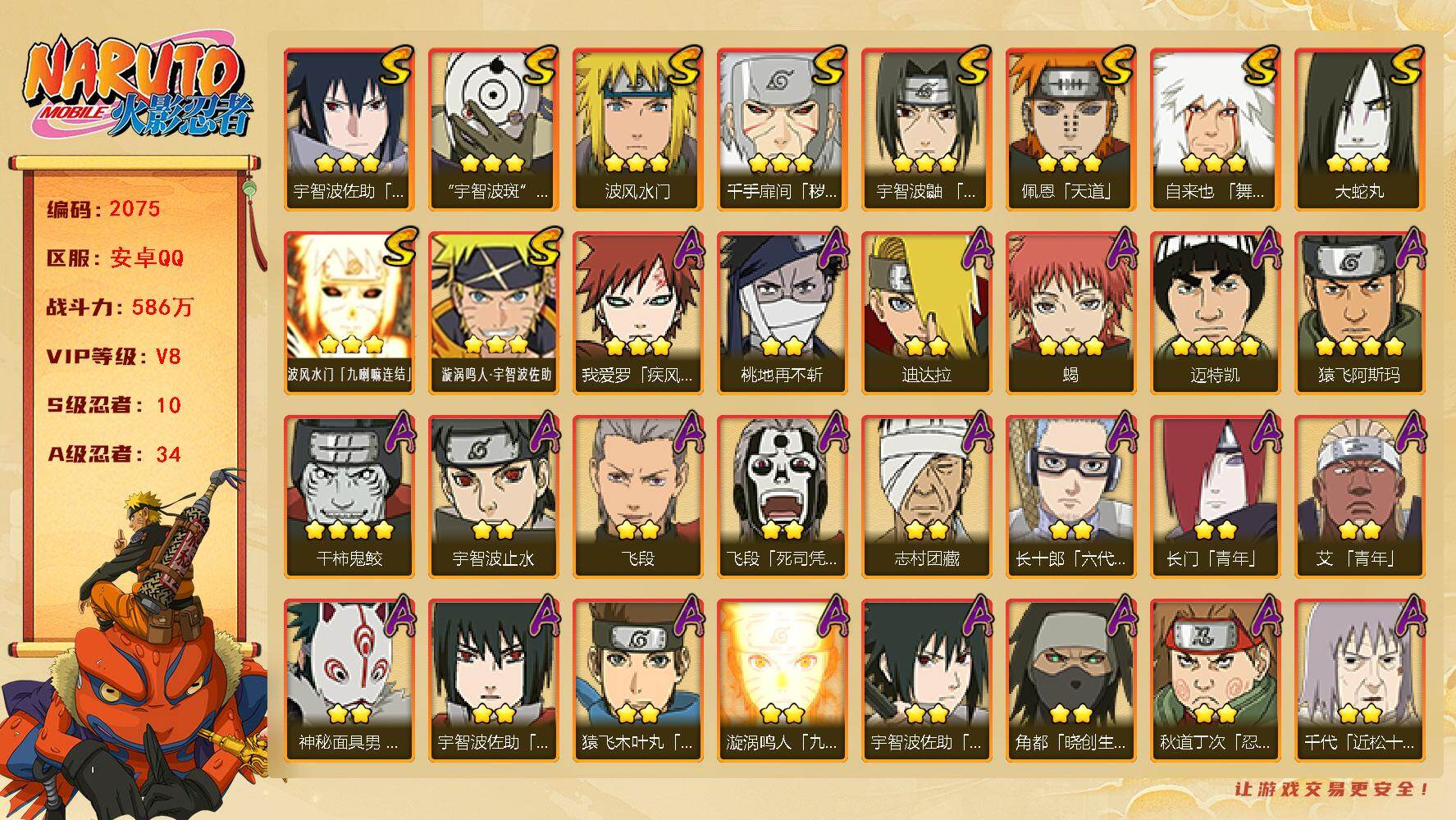Choose the 蝎 character card
The width and height of the screenshot is (1456, 820).
[x=1070, y=312]
